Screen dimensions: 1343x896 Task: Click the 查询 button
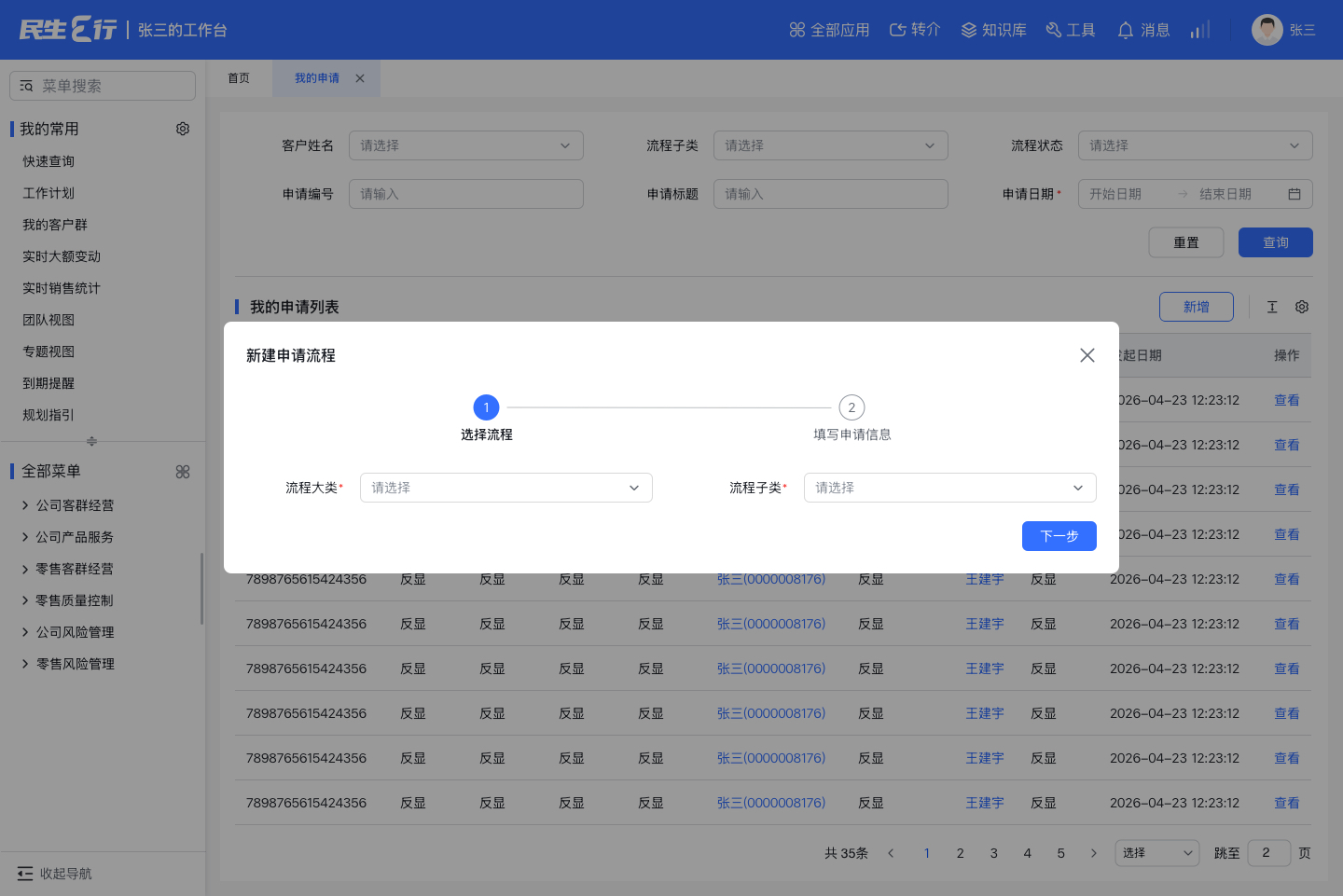(x=1276, y=242)
